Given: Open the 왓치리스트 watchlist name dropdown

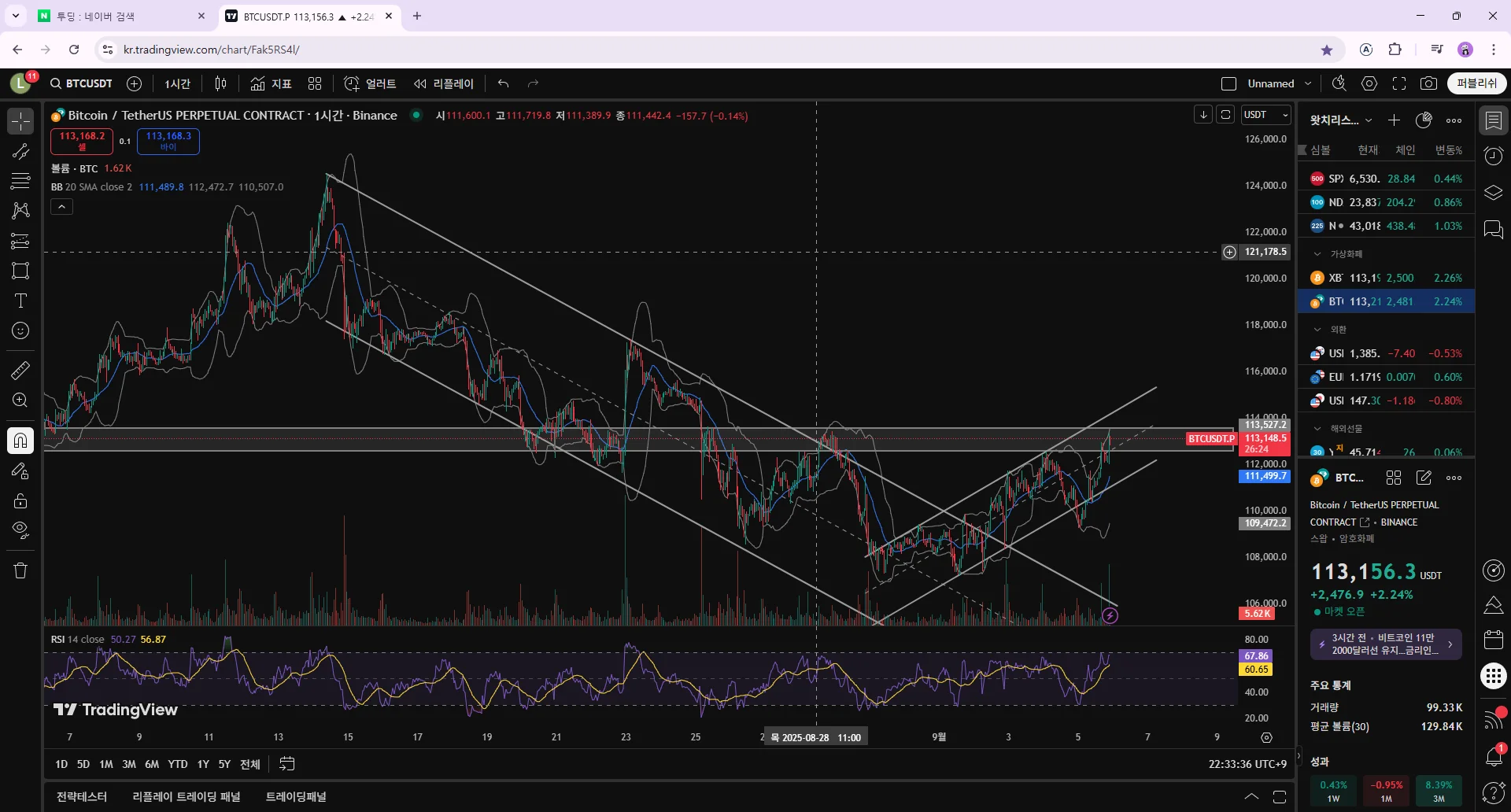Looking at the screenshot, I should point(1341,120).
